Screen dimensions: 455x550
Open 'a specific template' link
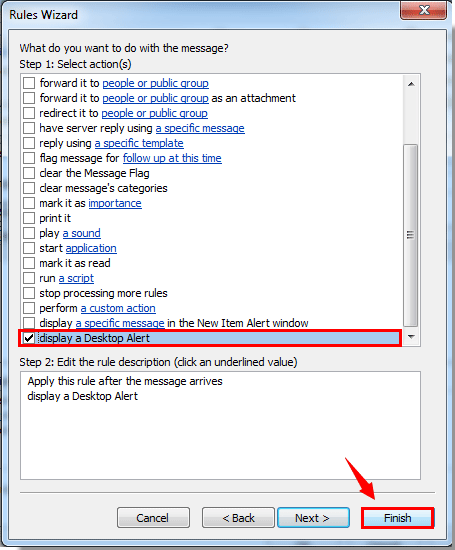click(x=139, y=143)
